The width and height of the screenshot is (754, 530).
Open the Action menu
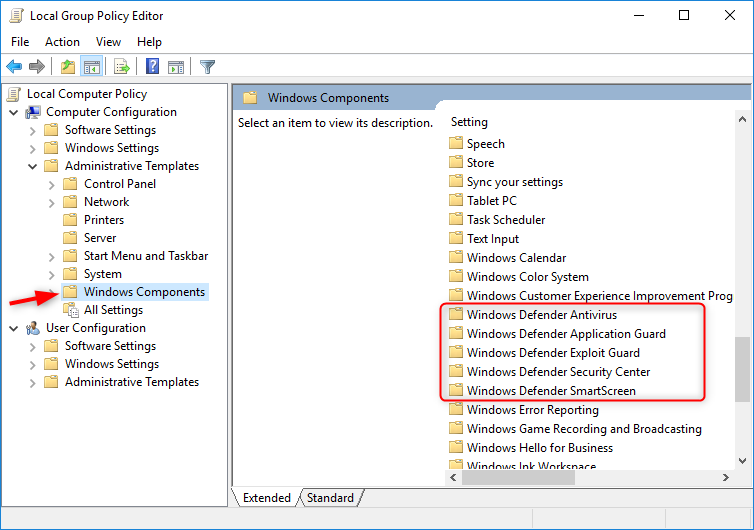click(62, 42)
